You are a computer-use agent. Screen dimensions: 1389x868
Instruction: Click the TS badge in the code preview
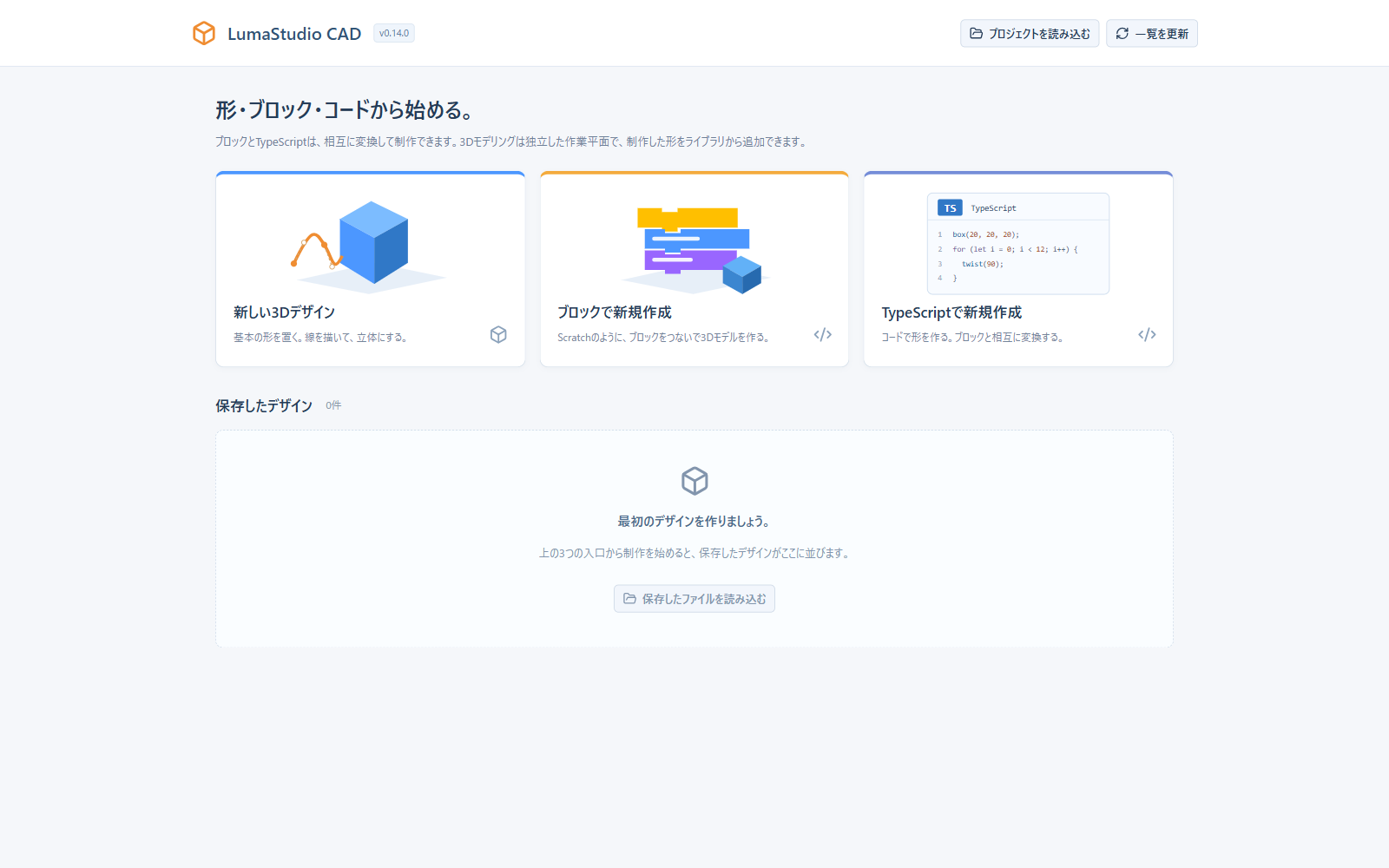[x=950, y=207]
